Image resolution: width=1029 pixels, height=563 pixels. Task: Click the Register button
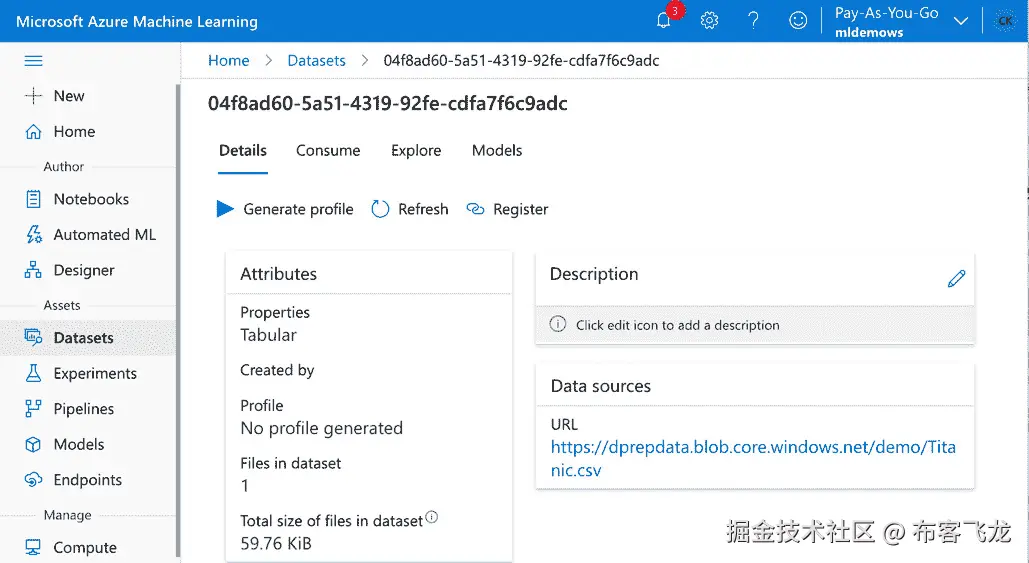point(507,209)
